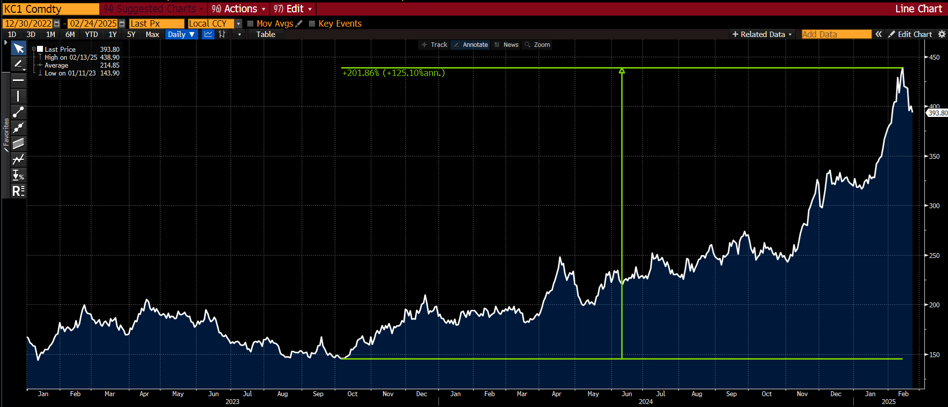Image resolution: width=948 pixels, height=407 pixels.
Task: Select the 6M range tab
Action: click(x=70, y=34)
